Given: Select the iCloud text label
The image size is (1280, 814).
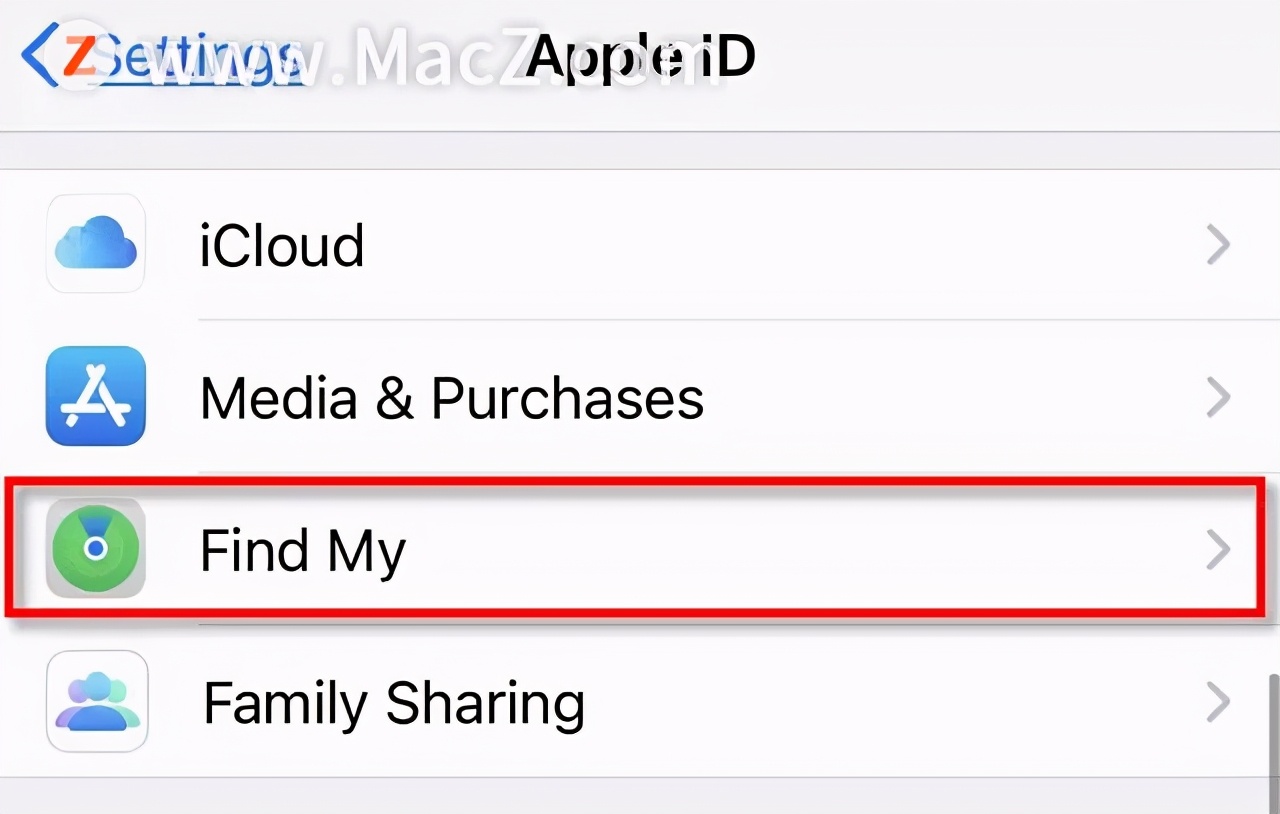Looking at the screenshot, I should click(281, 246).
